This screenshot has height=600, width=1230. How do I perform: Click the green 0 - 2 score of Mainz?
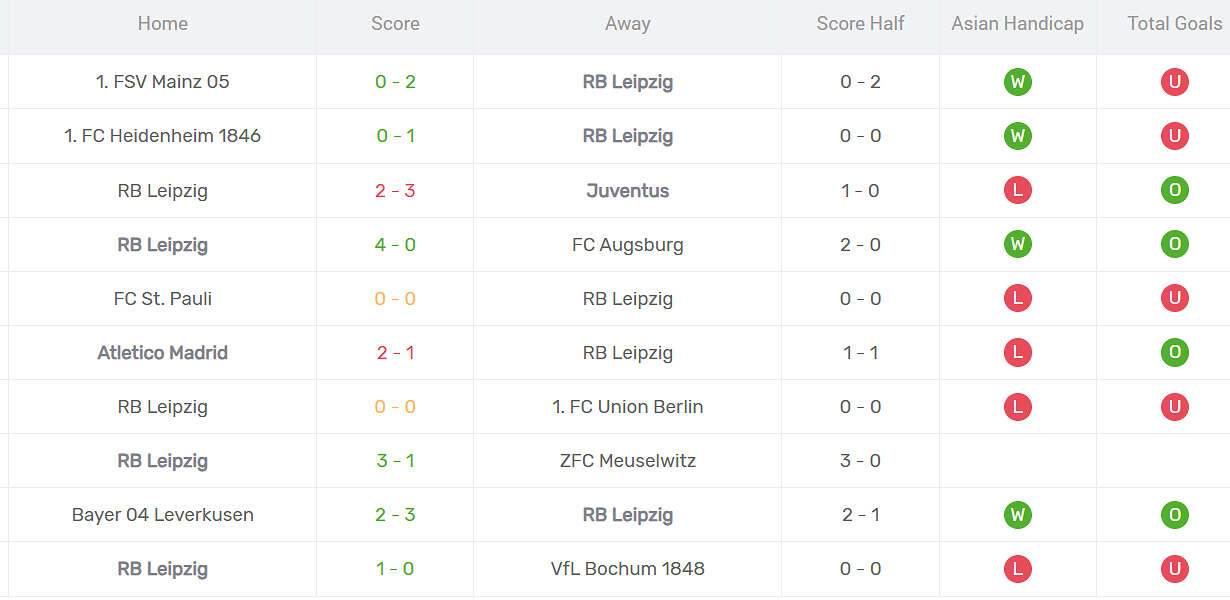[394, 82]
